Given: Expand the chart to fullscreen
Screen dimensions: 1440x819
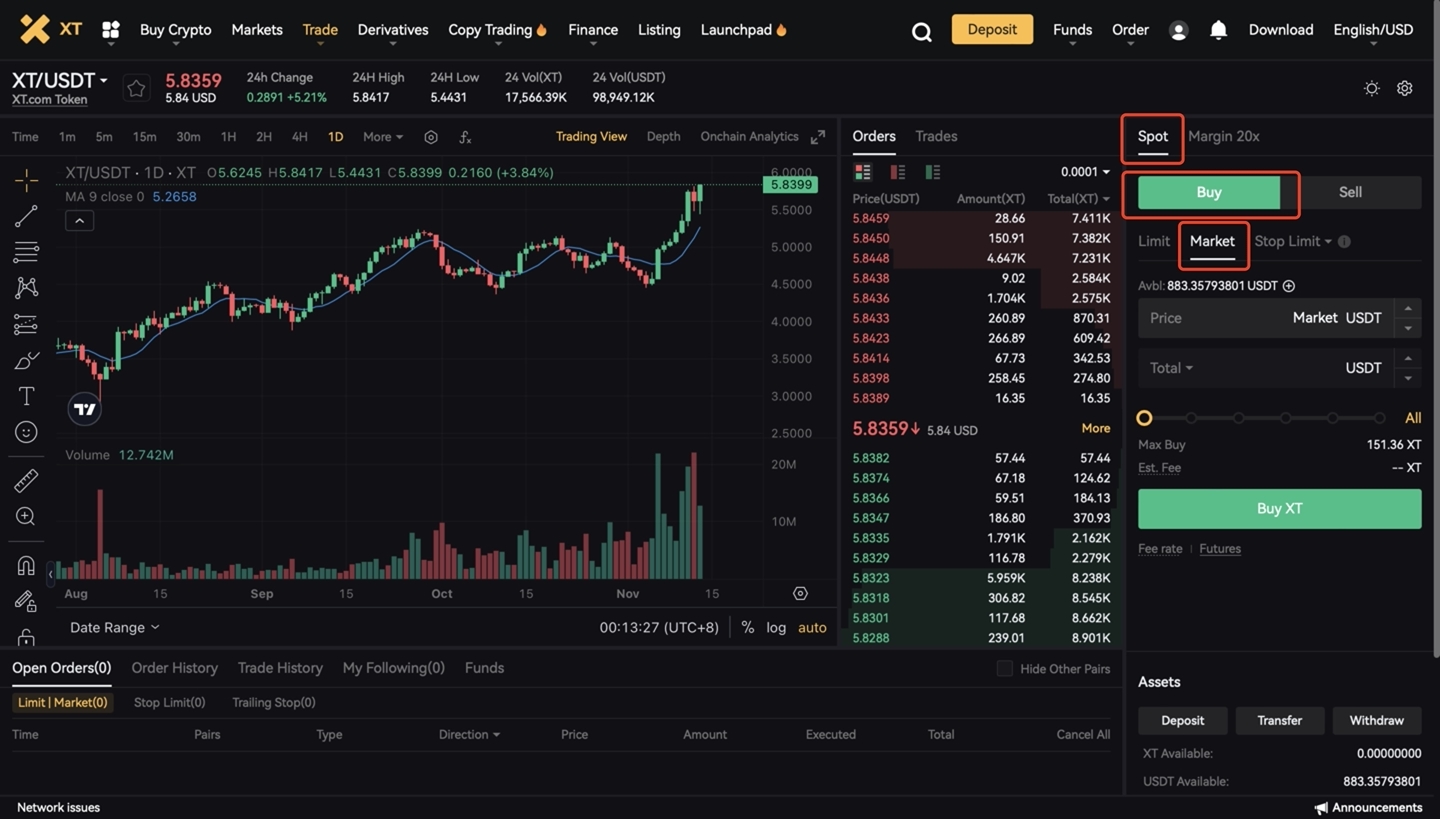Looking at the screenshot, I should 818,137.
